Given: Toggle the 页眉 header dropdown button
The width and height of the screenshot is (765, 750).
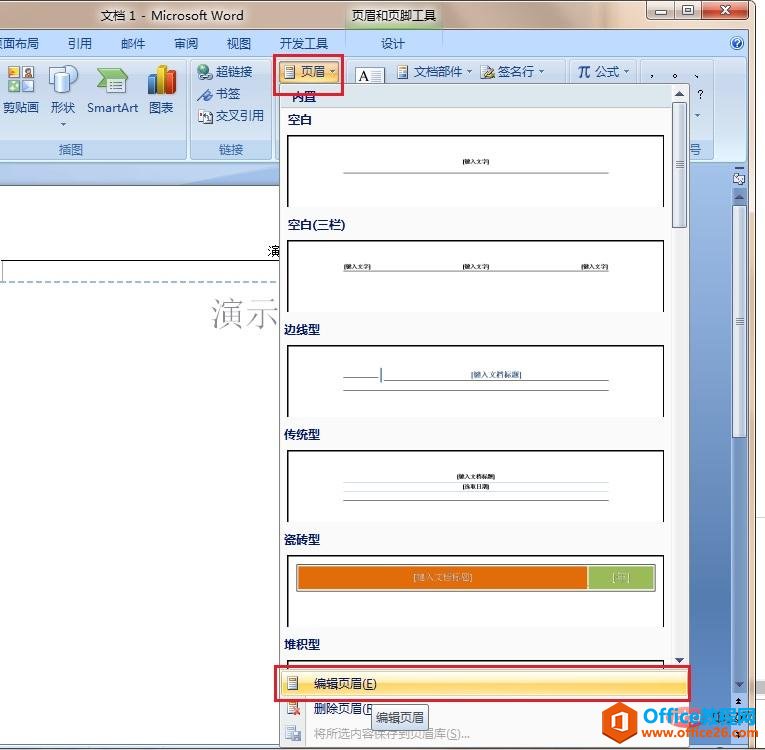Looking at the screenshot, I should tap(309, 72).
